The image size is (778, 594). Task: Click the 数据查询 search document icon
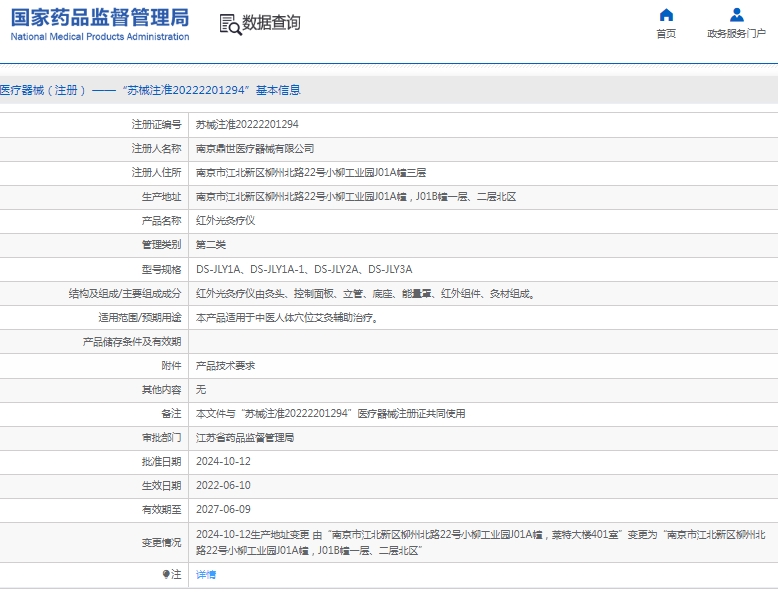click(230, 24)
